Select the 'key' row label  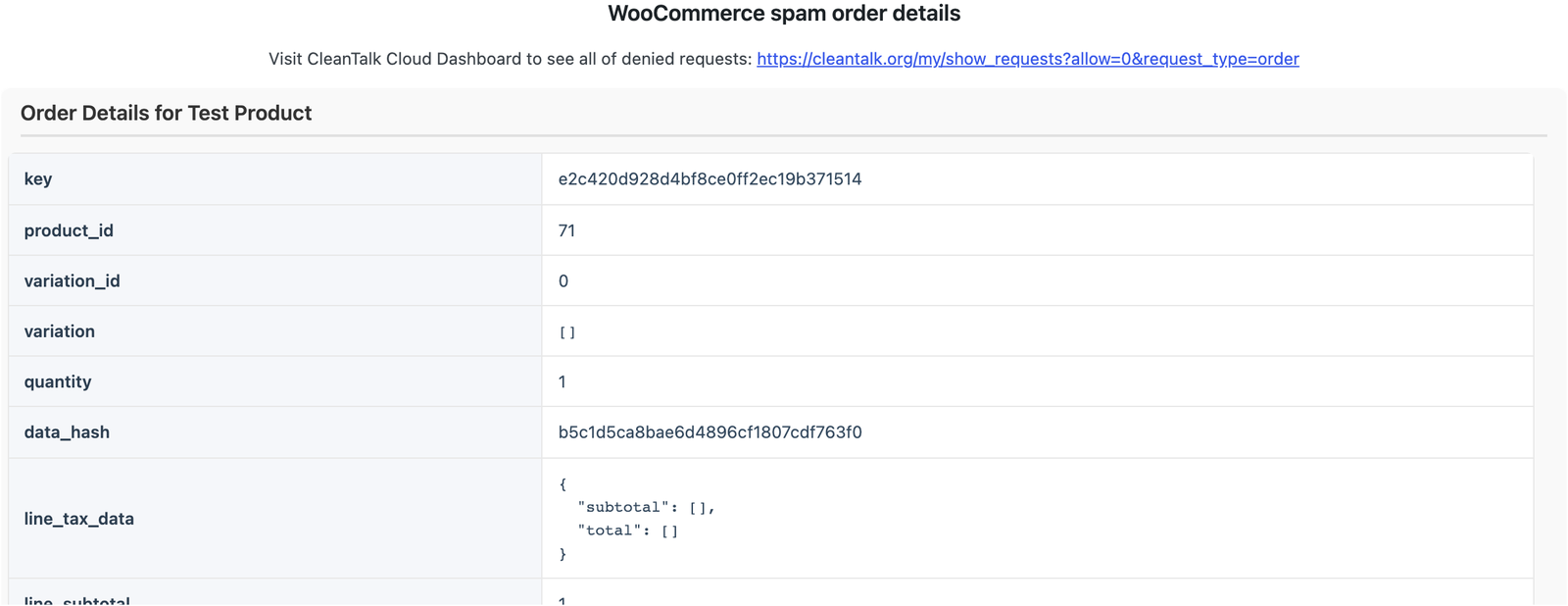point(38,178)
